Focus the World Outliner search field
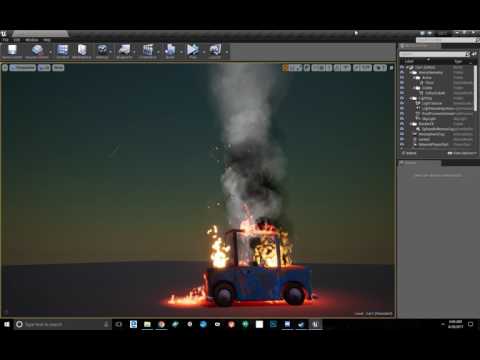This screenshot has height=360, width=480. point(432,54)
